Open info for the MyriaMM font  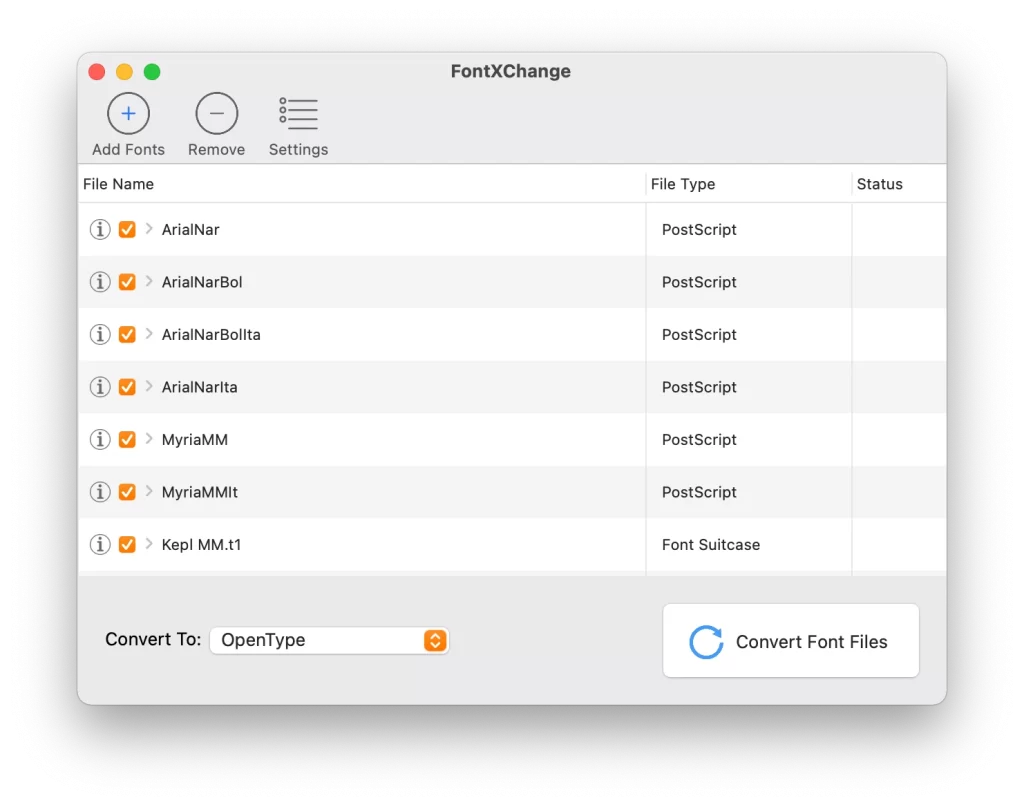(100, 439)
